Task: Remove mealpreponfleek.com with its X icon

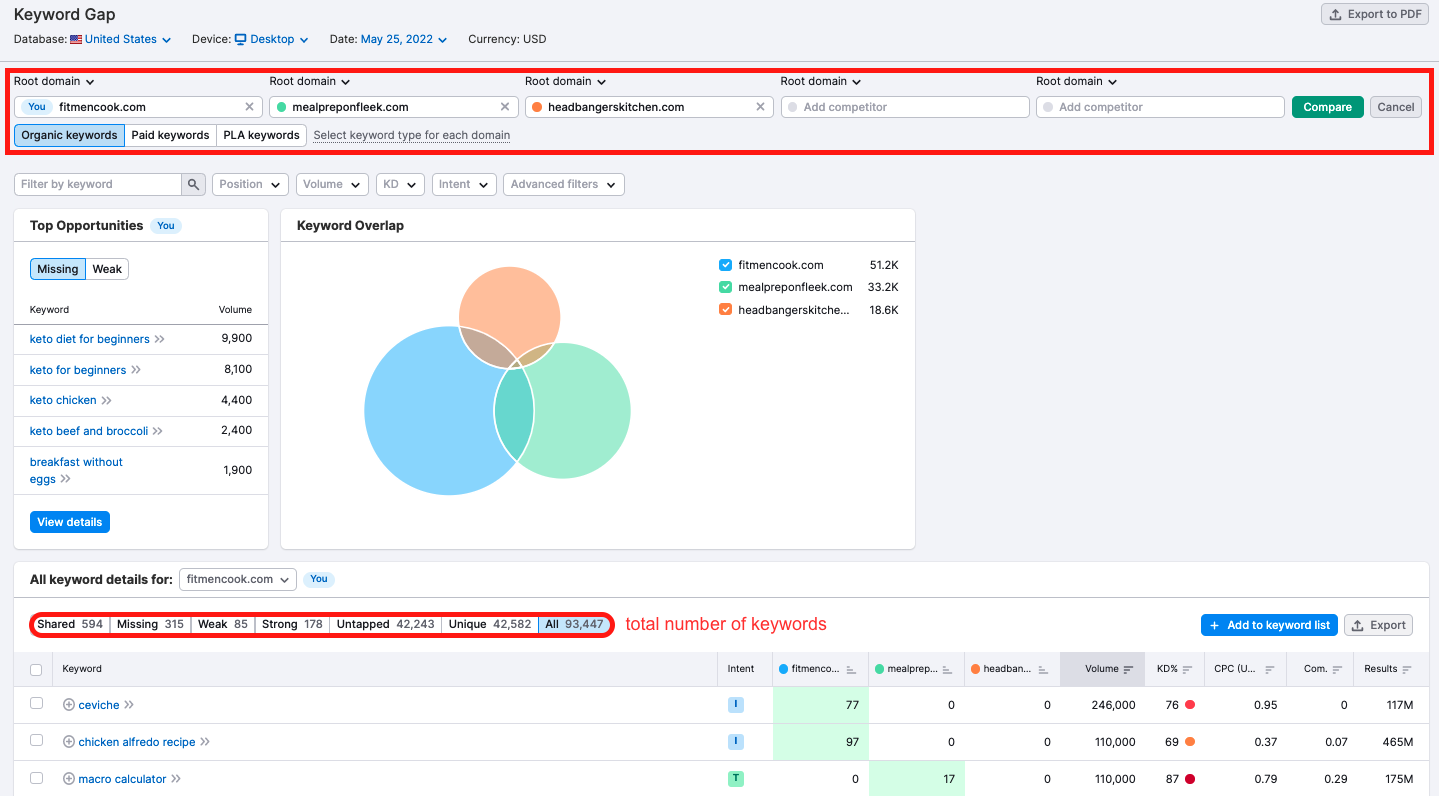Action: 505,107
